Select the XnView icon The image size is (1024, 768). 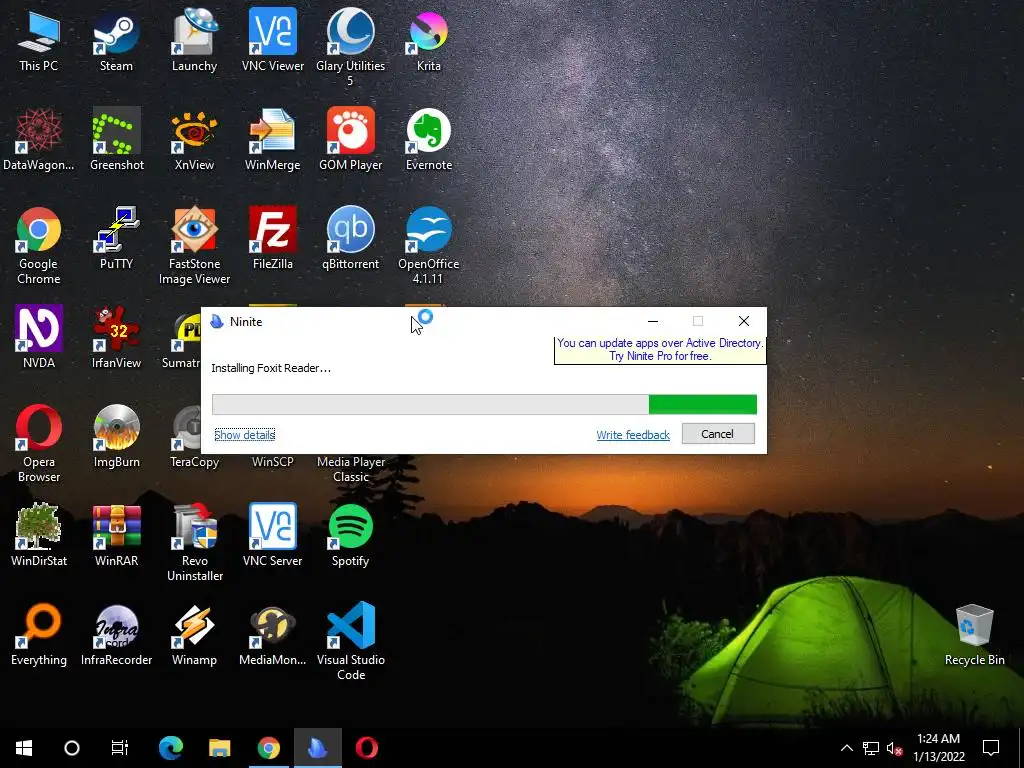point(194,138)
